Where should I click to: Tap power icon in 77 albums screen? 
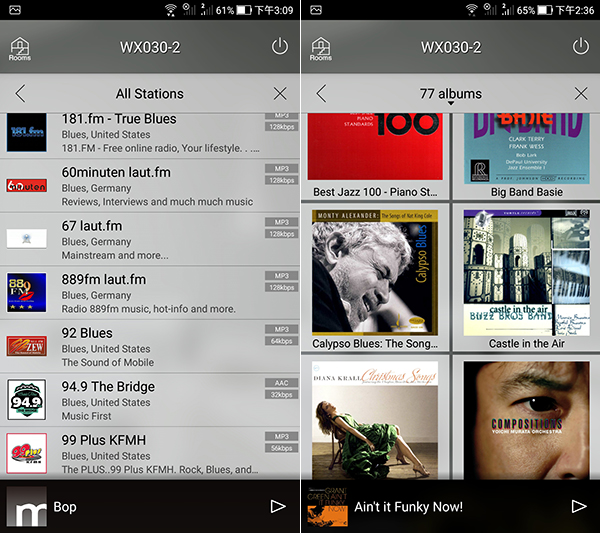click(x=580, y=46)
